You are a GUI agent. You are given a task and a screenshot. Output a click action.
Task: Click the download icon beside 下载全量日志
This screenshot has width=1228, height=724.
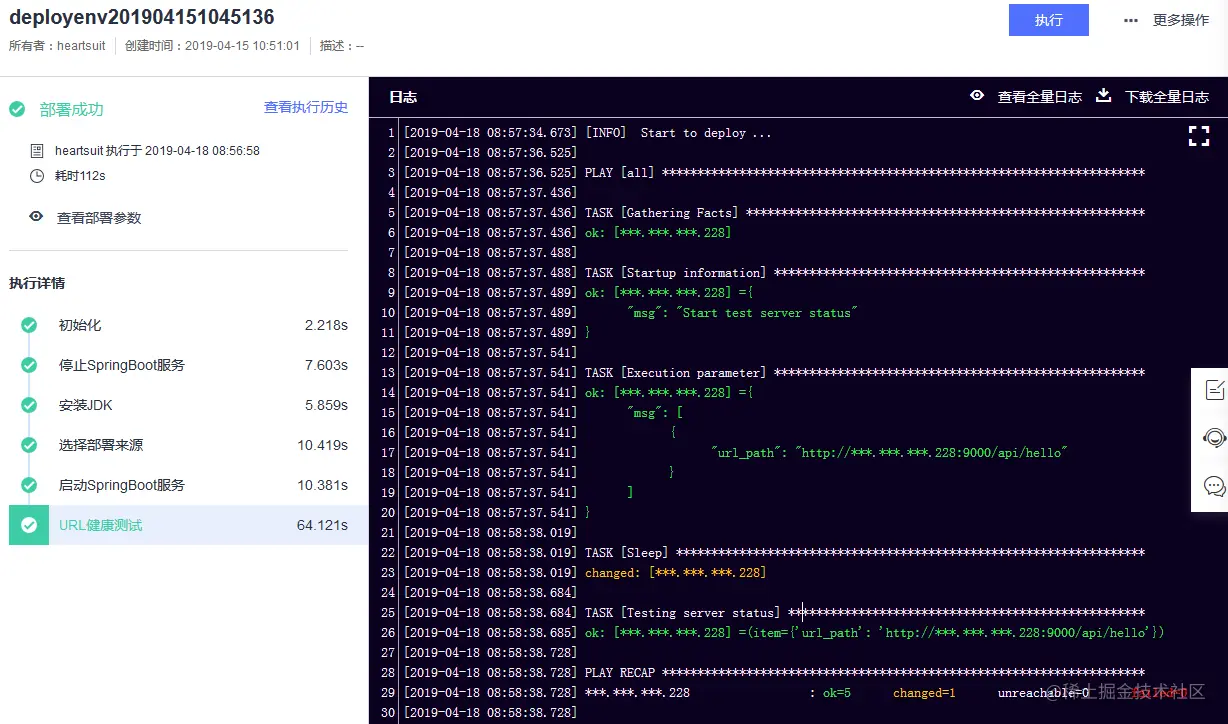coord(1103,96)
